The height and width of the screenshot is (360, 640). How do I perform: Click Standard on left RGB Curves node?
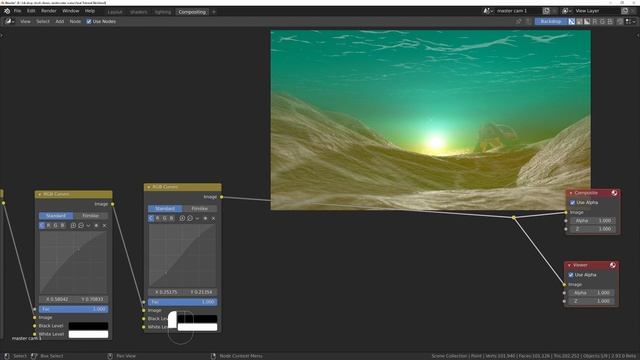click(x=56, y=216)
